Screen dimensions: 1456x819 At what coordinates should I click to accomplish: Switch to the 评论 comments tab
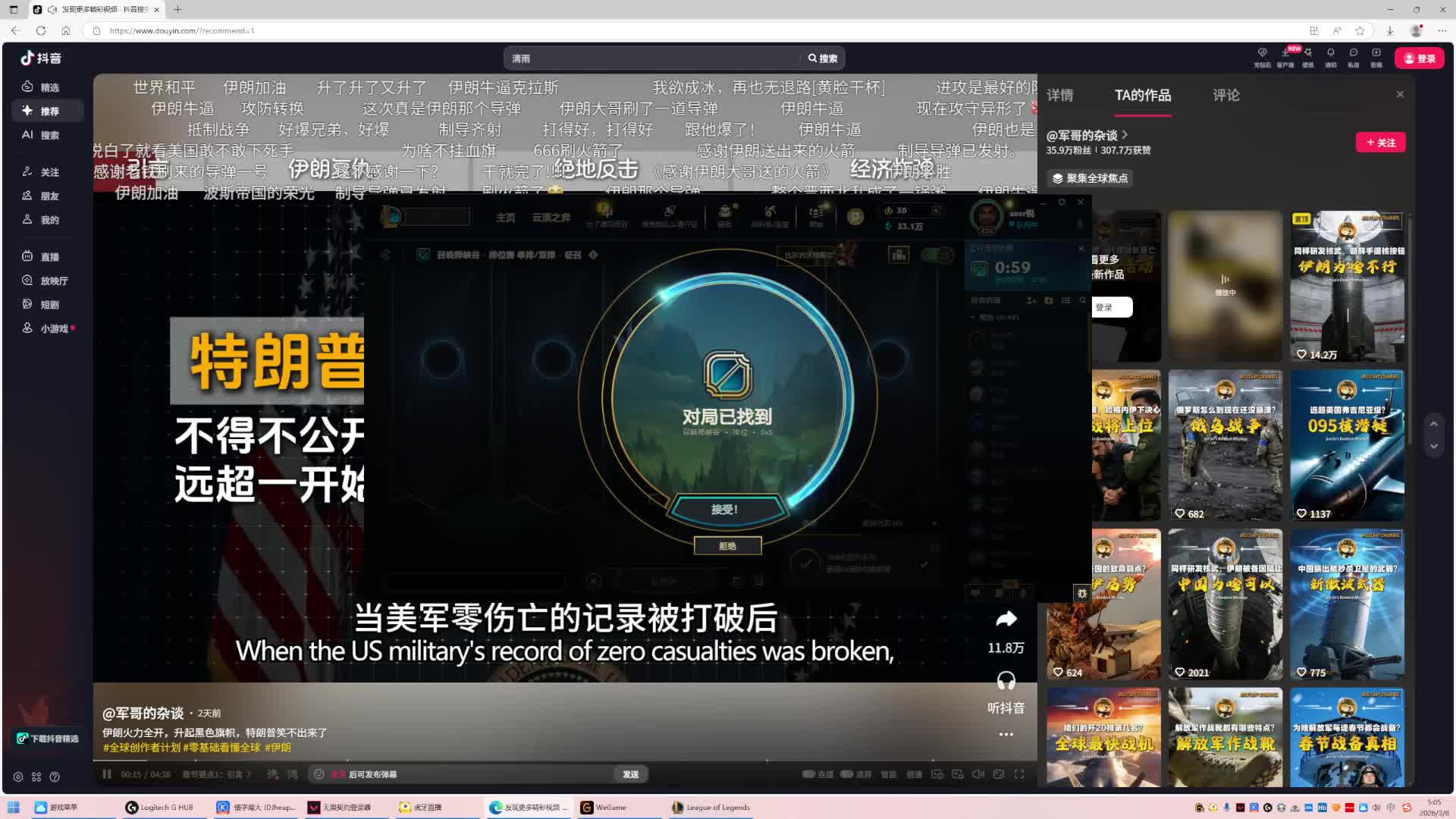coord(1225,96)
